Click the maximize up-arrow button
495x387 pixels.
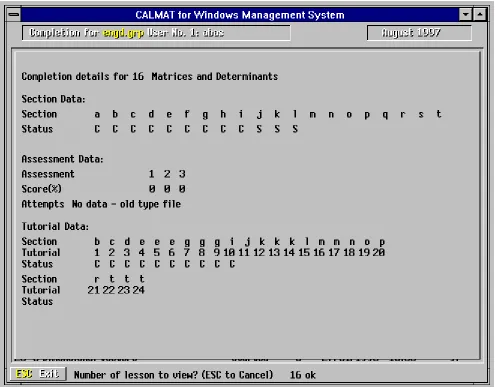tap(480, 15)
